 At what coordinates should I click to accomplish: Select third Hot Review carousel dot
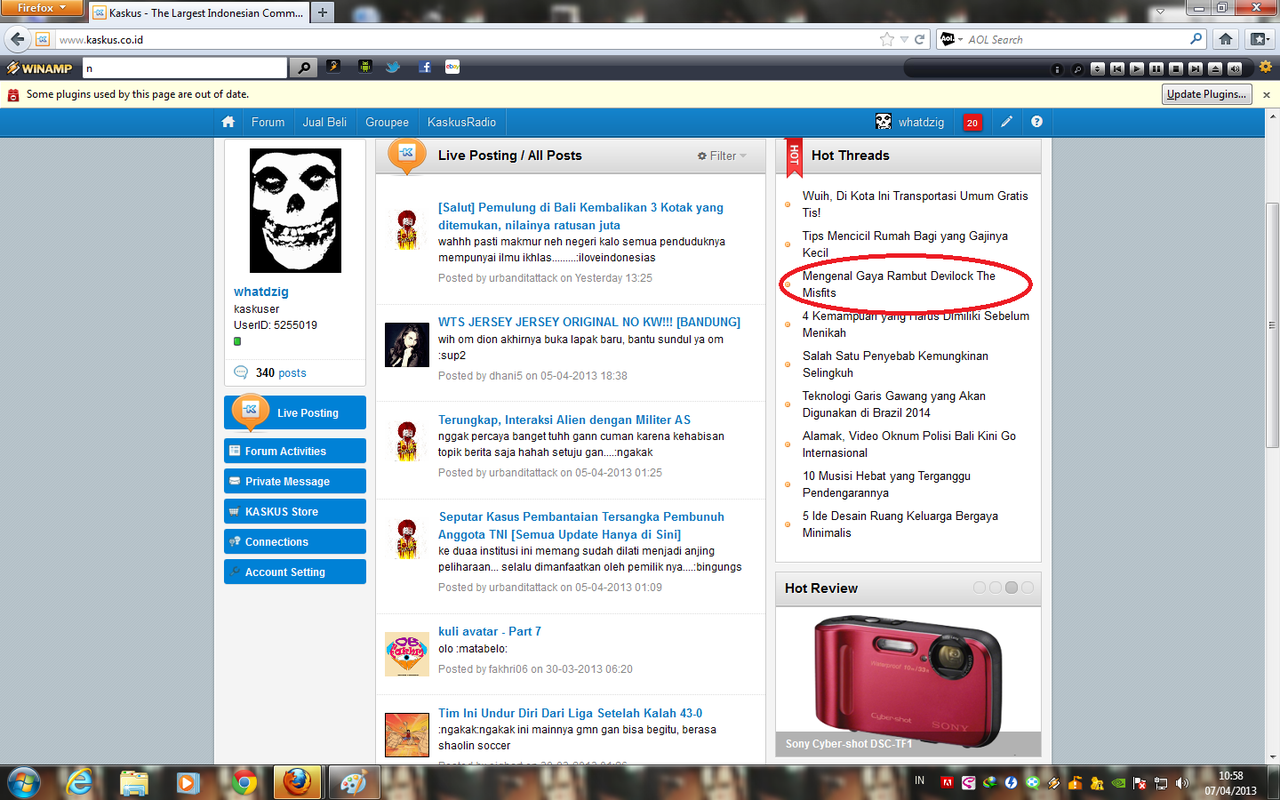click(1011, 588)
